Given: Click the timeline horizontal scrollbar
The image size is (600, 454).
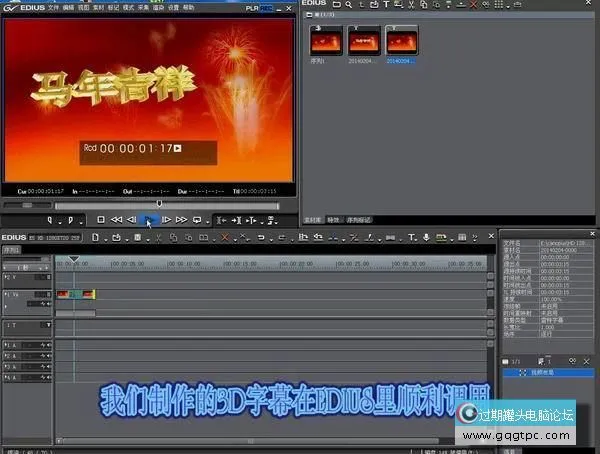Looking at the screenshot, I should tap(250, 441).
